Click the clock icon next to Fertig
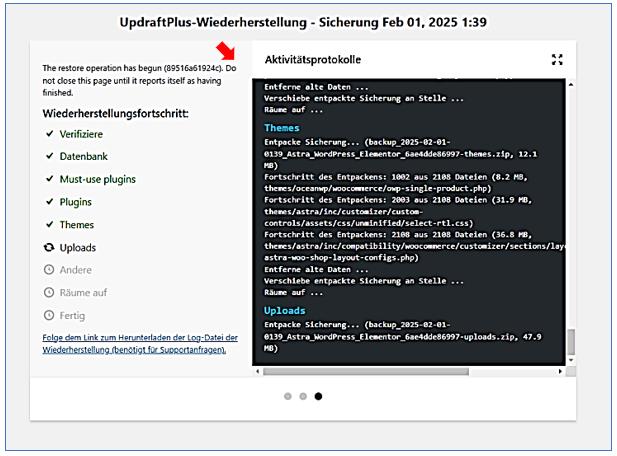 [x=49, y=315]
